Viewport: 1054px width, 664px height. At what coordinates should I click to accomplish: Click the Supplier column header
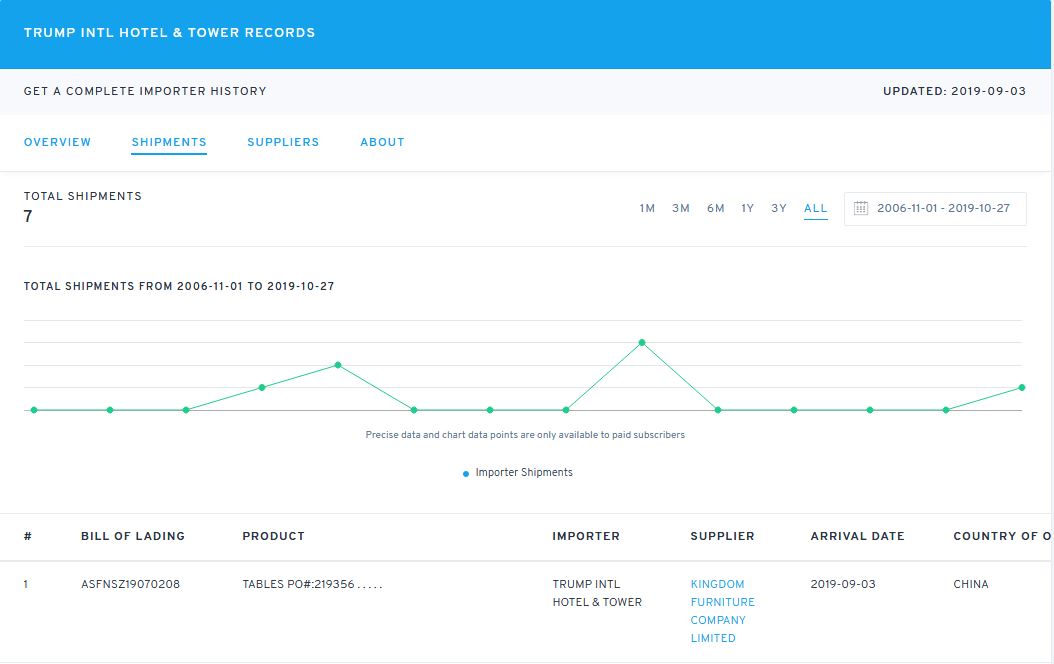click(722, 536)
